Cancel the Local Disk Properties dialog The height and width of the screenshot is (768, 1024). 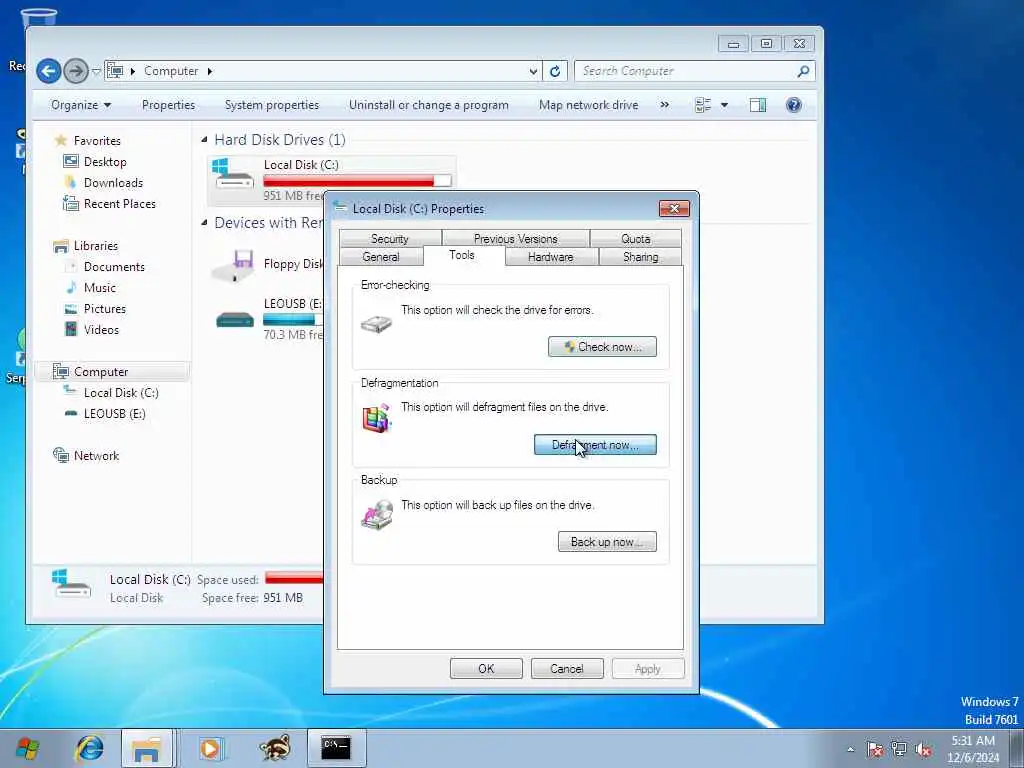pyautogui.click(x=567, y=669)
